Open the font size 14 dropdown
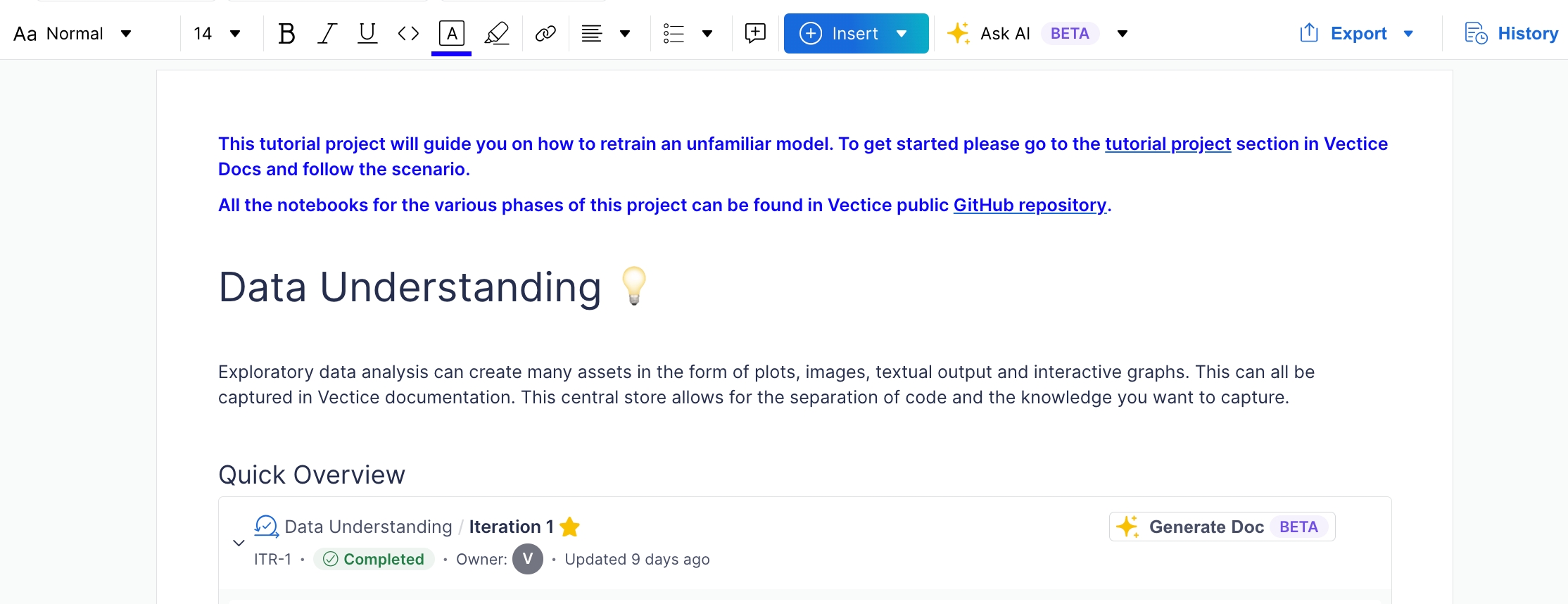The height and width of the screenshot is (604, 1568). click(217, 34)
